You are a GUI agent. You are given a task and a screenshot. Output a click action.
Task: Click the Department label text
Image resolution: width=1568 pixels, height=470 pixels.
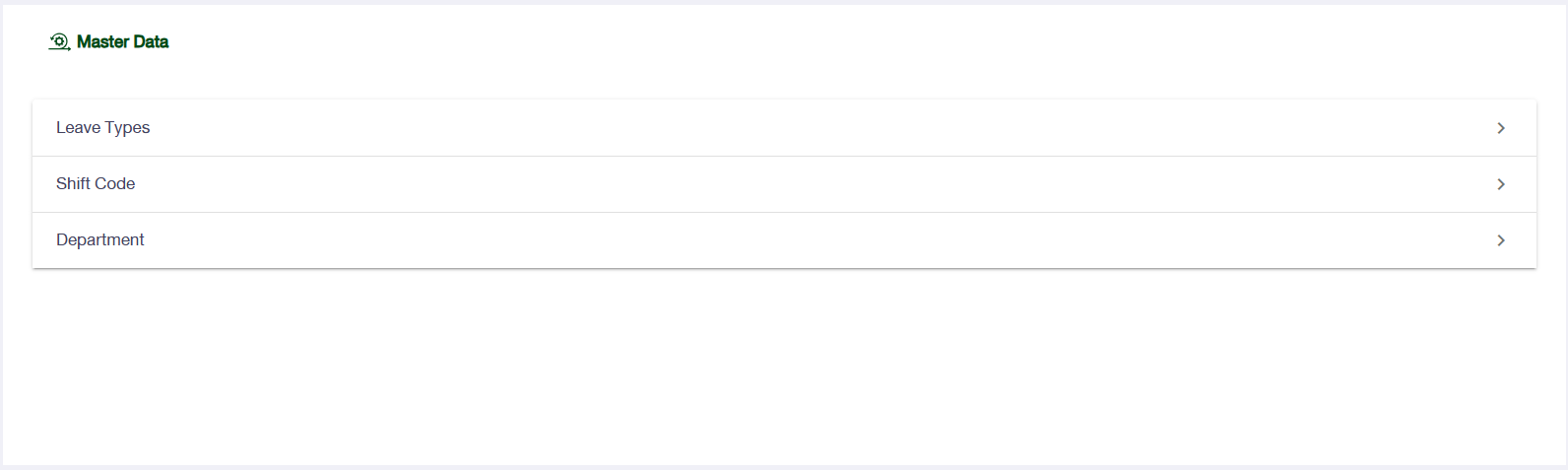point(100,240)
